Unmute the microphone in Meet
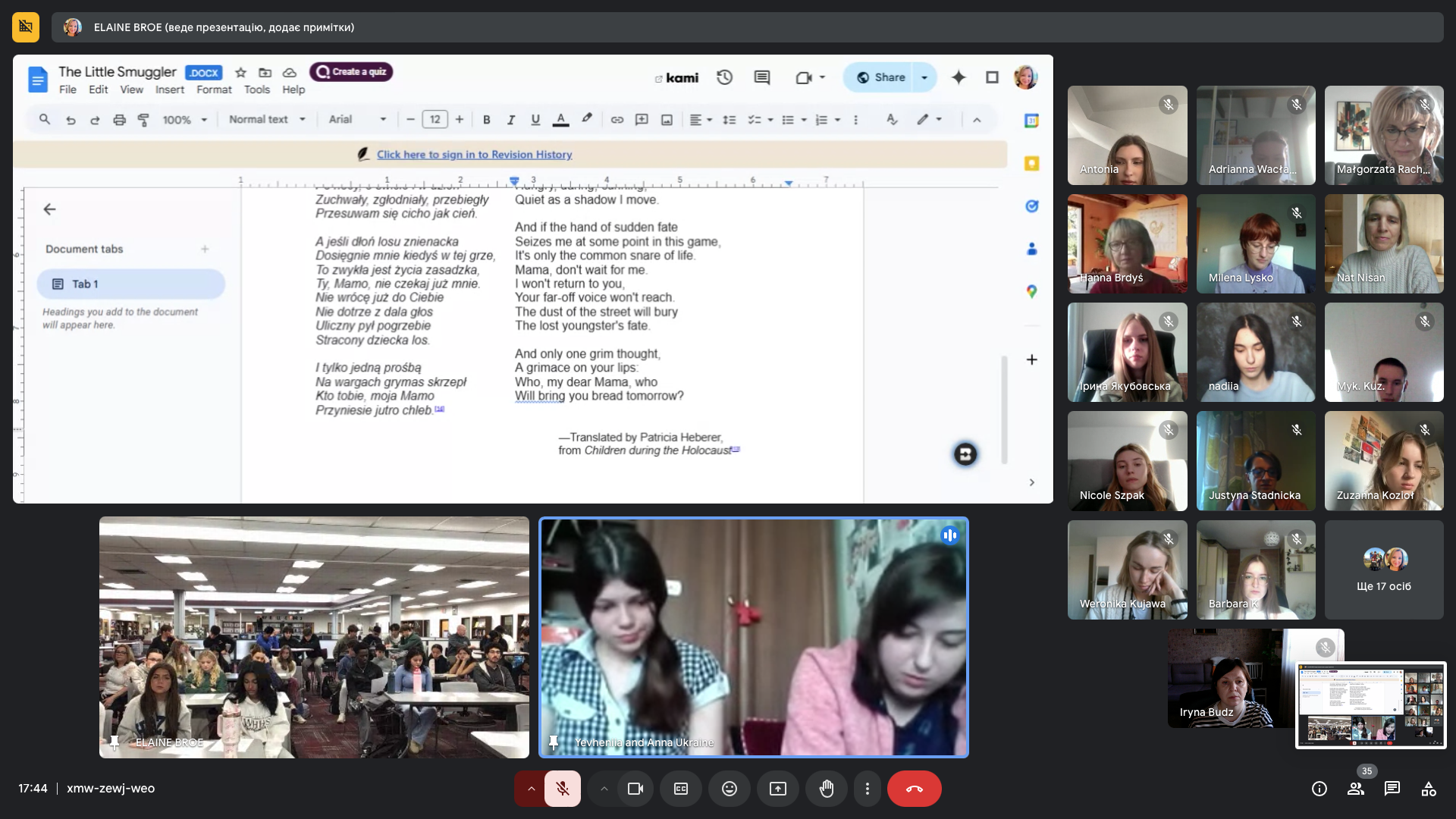Viewport: 1456px width, 819px height. (x=562, y=789)
